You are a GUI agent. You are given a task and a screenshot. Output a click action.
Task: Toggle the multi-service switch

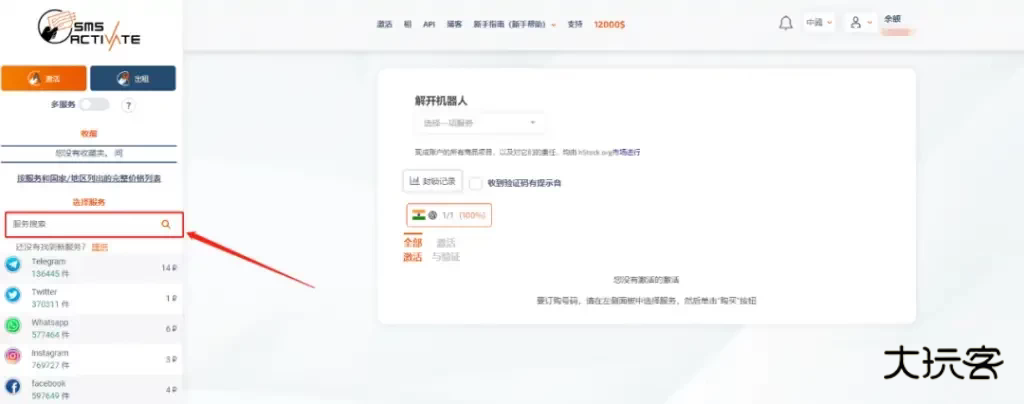click(x=94, y=104)
